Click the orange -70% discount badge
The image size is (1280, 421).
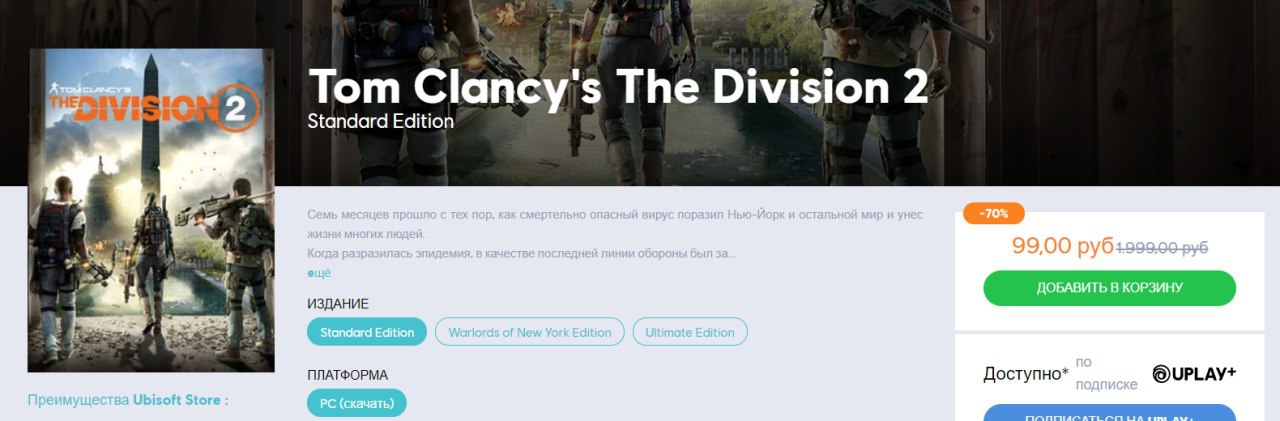(x=994, y=213)
